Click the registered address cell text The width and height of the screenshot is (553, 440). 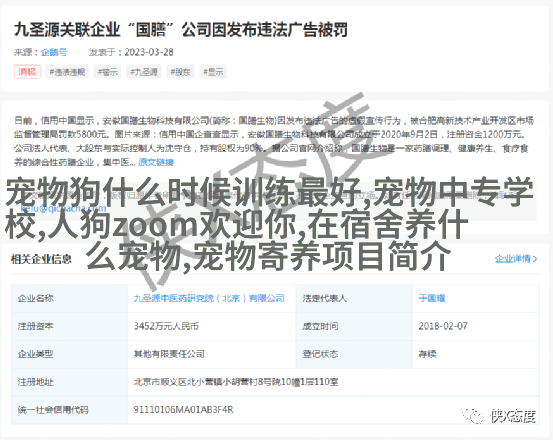236,382
